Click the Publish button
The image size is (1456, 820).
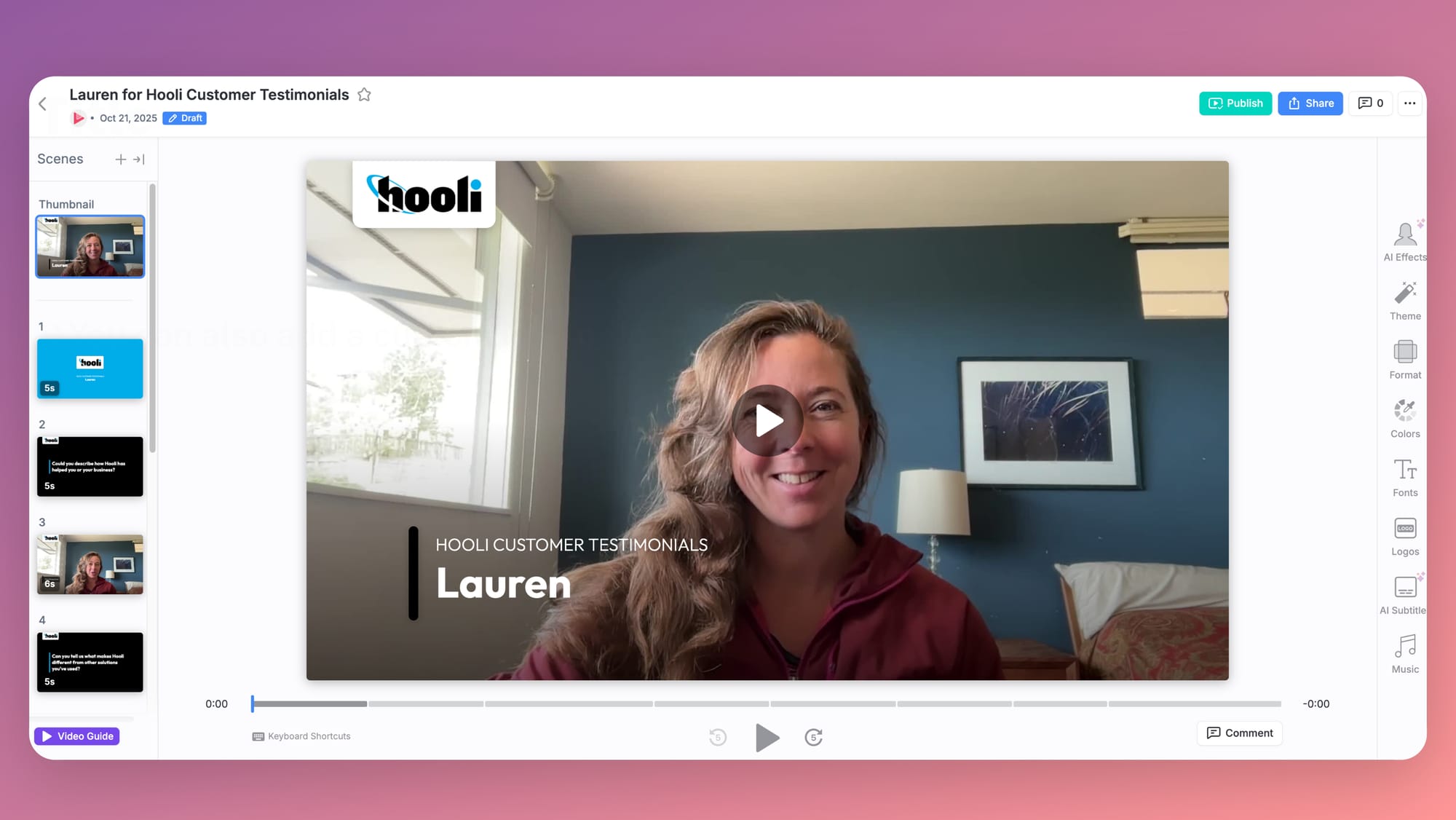click(1235, 103)
